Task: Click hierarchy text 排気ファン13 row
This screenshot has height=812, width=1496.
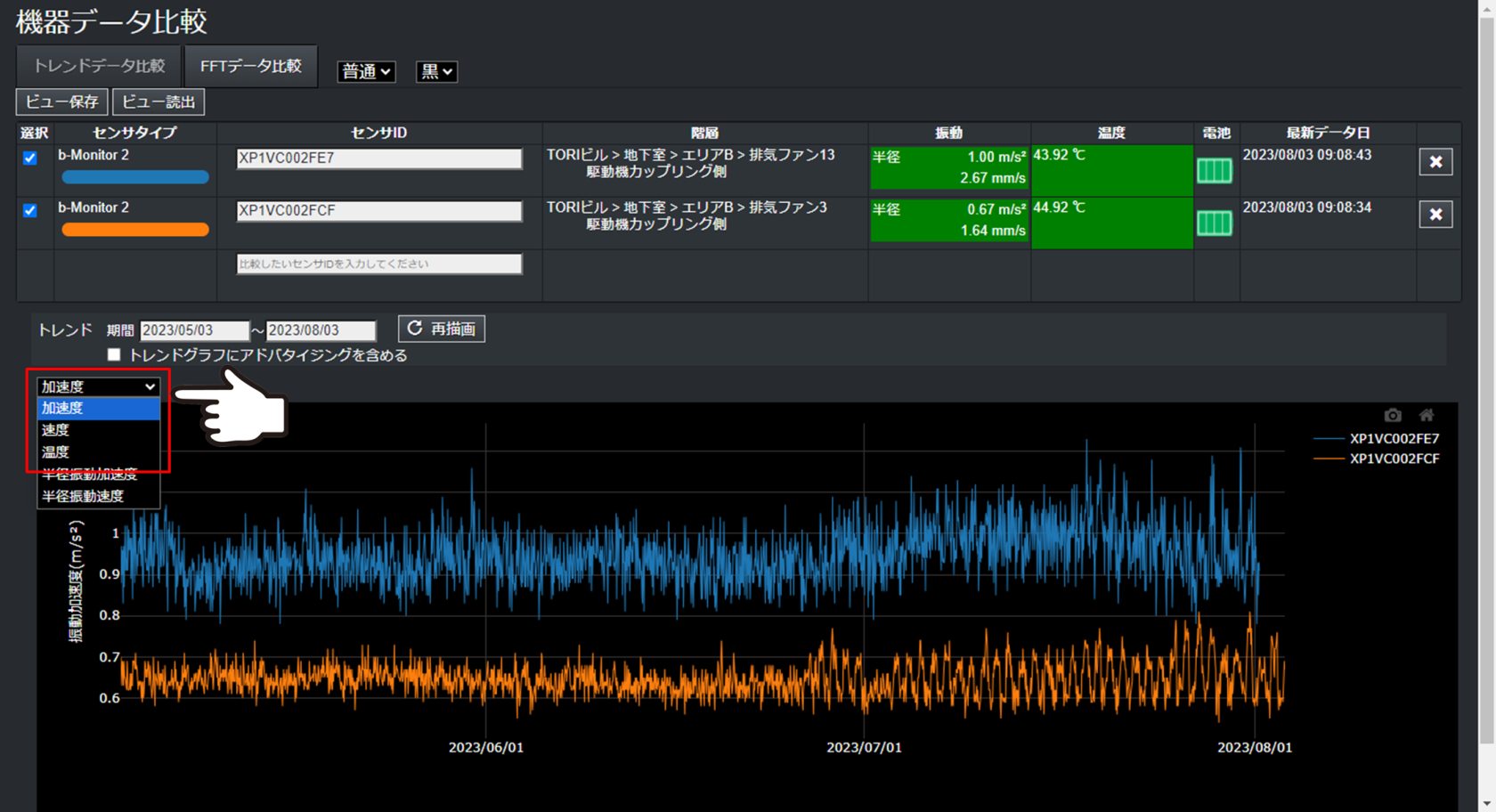Action: (x=691, y=163)
